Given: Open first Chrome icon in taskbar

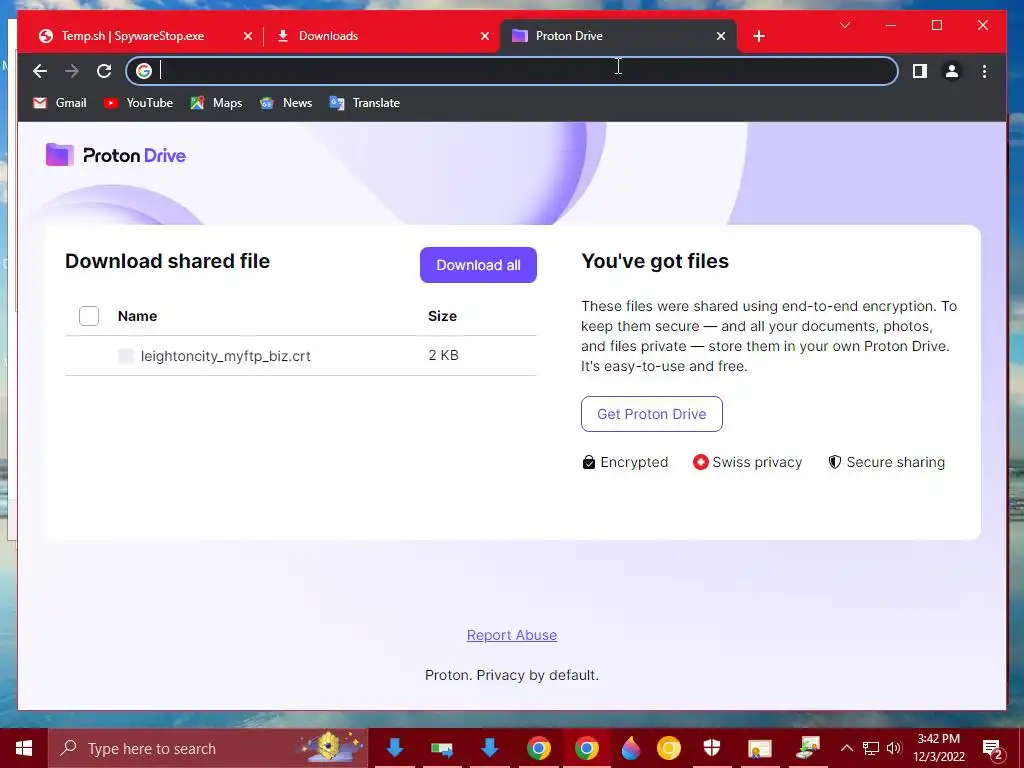Looking at the screenshot, I should point(539,748).
